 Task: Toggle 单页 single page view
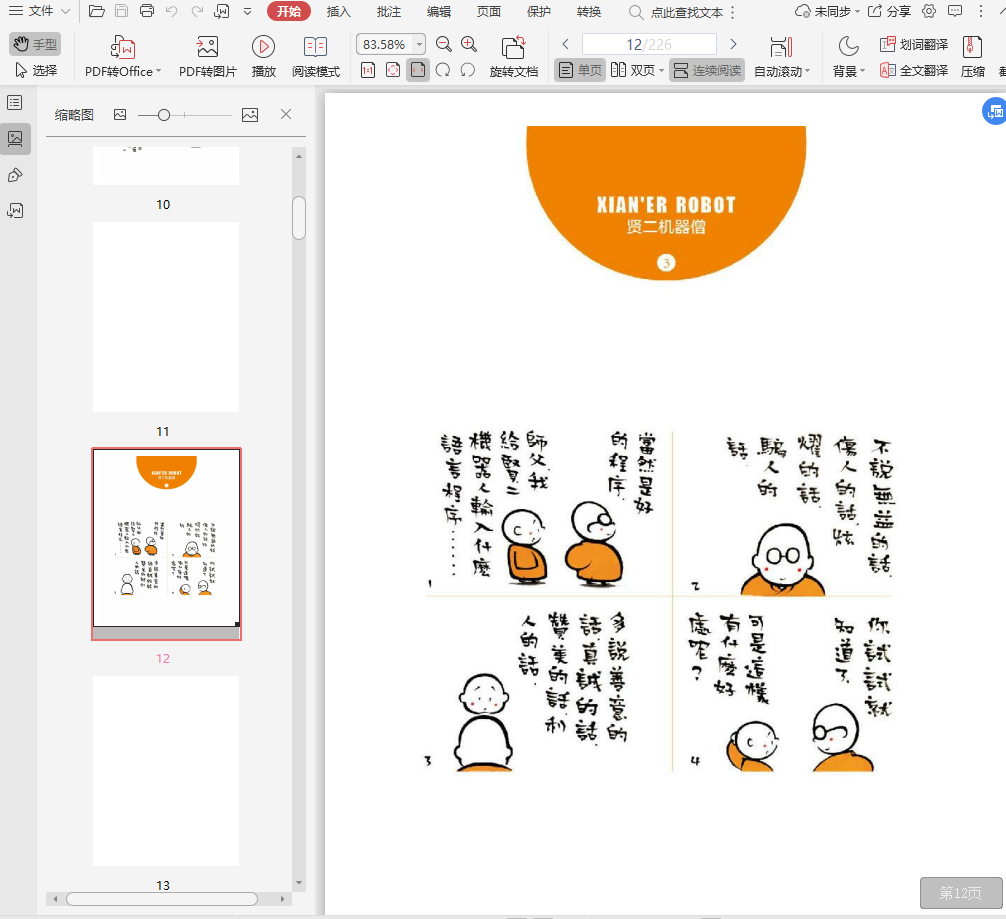[580, 70]
